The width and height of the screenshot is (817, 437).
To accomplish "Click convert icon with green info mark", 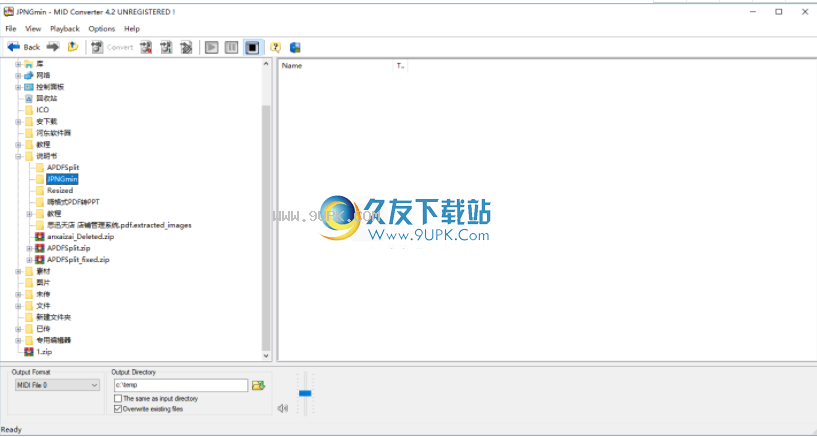I will pyautogui.click(x=166, y=47).
